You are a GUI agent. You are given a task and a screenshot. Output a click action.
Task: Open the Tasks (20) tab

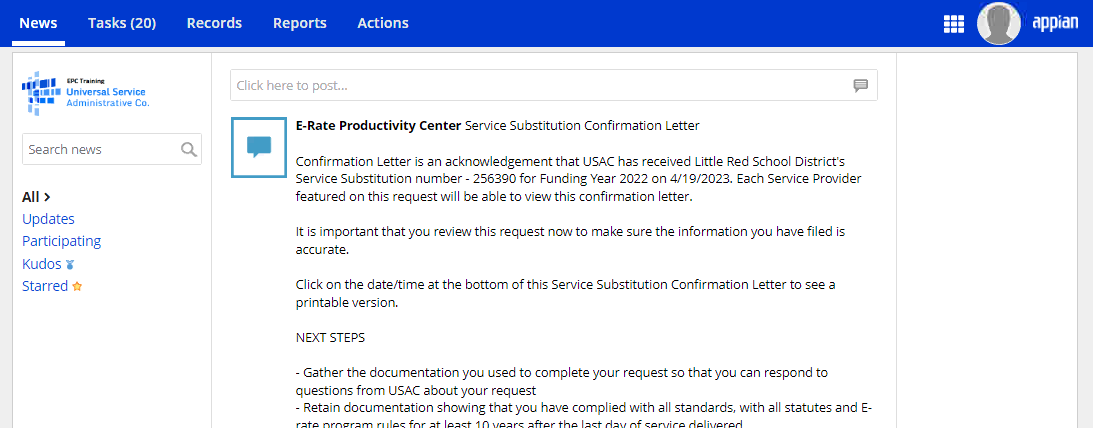tap(122, 23)
